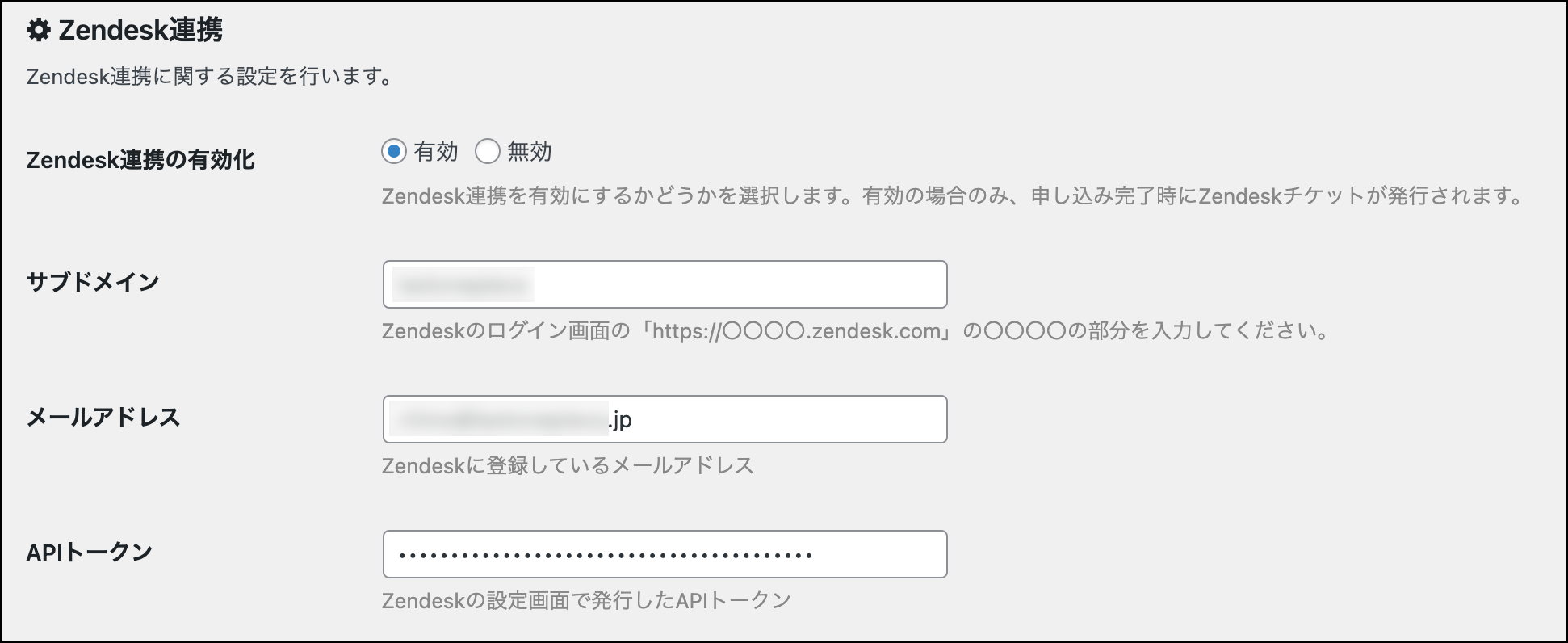The image size is (1568, 643).
Task: Click the サブドメイン field label
Action: (x=93, y=282)
